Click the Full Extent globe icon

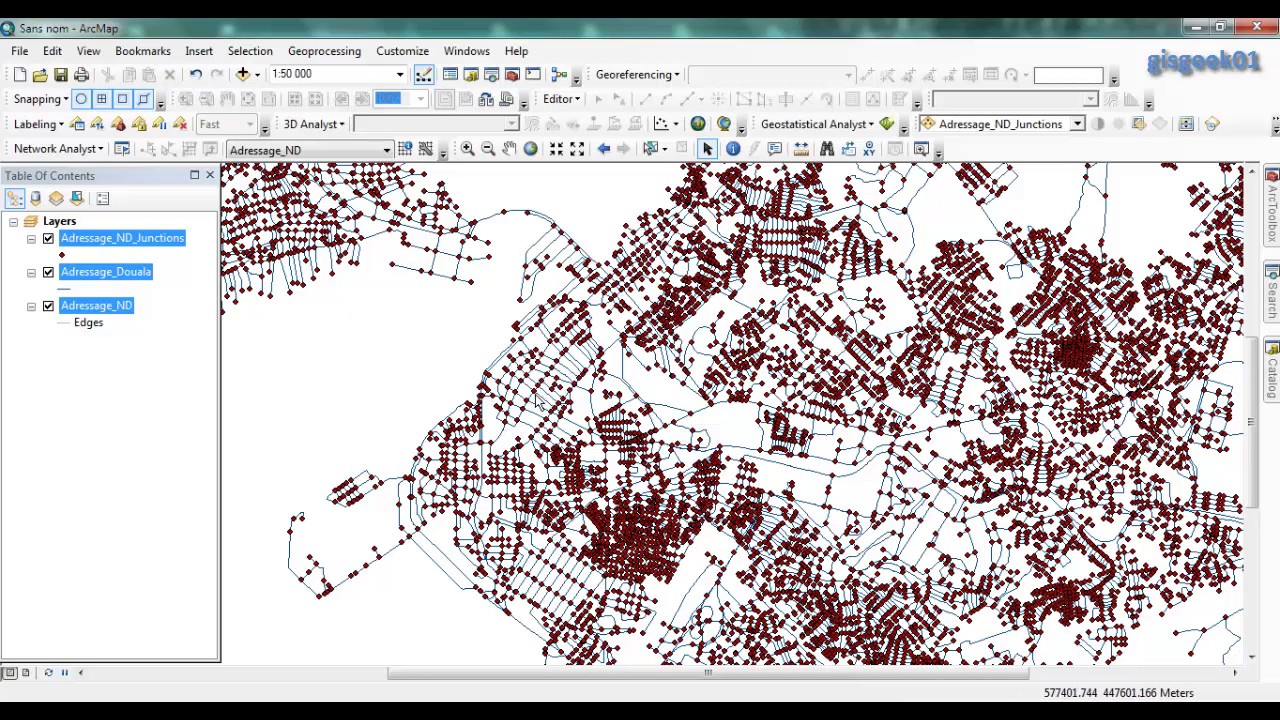click(530, 149)
